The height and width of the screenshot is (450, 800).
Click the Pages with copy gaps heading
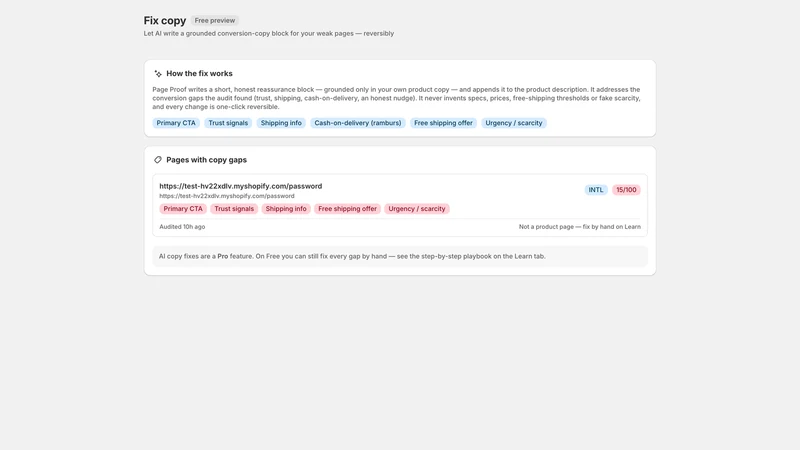[207, 160]
